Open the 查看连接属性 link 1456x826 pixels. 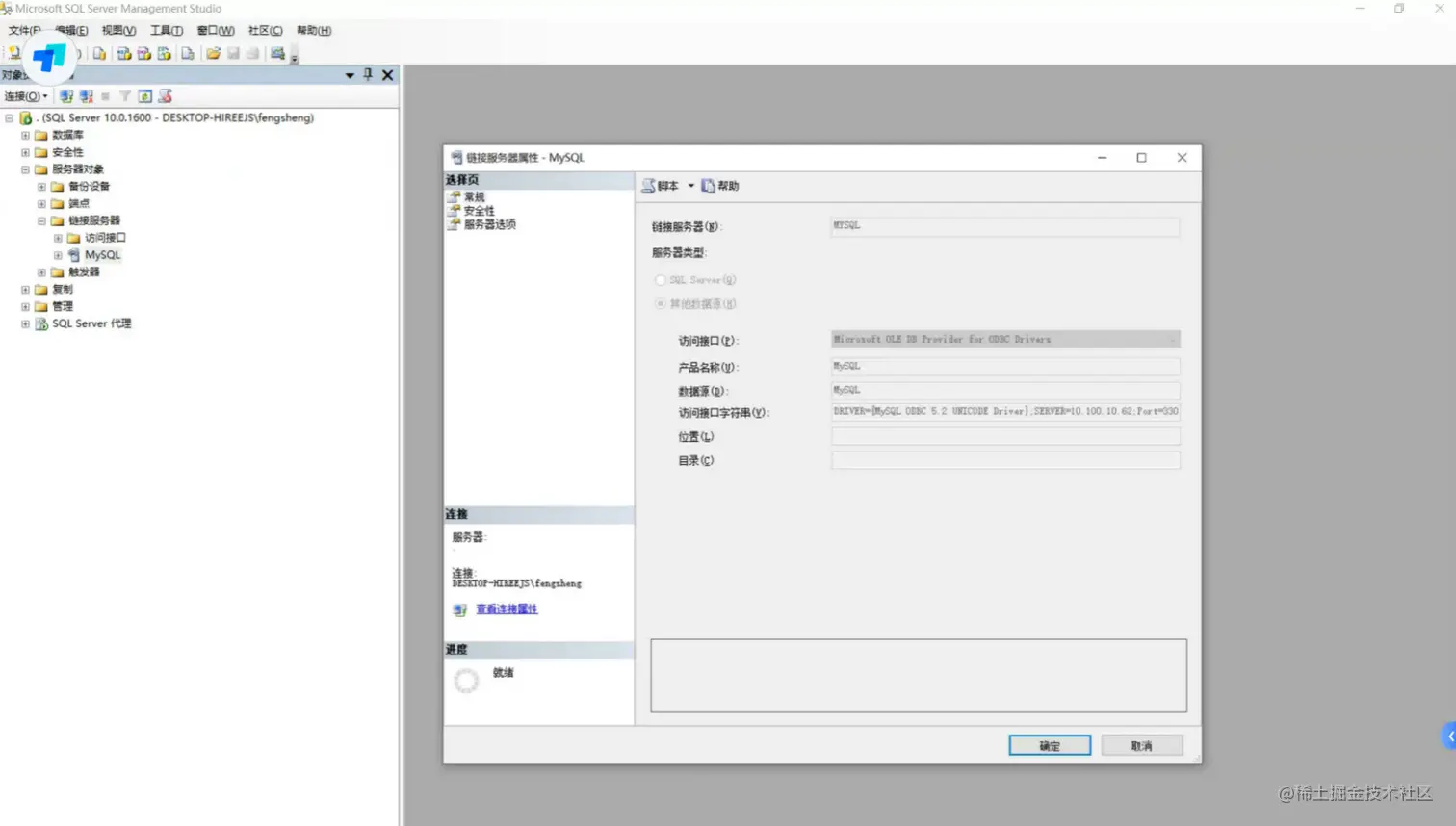pos(507,609)
